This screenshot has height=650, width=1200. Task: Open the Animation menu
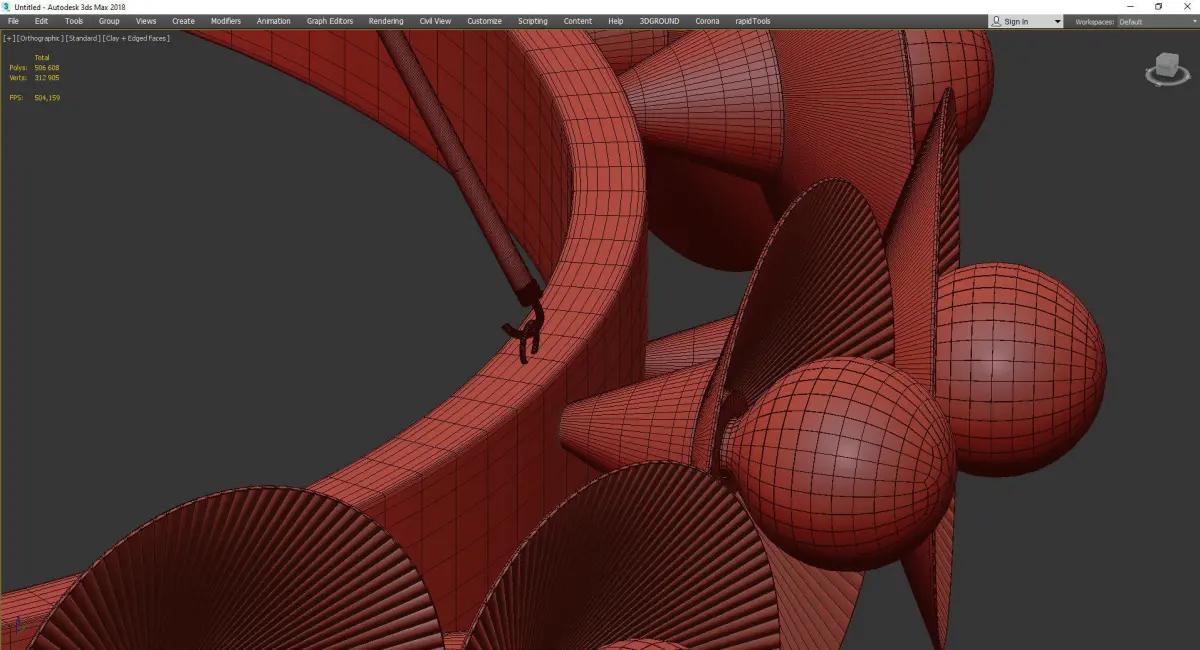(x=274, y=21)
